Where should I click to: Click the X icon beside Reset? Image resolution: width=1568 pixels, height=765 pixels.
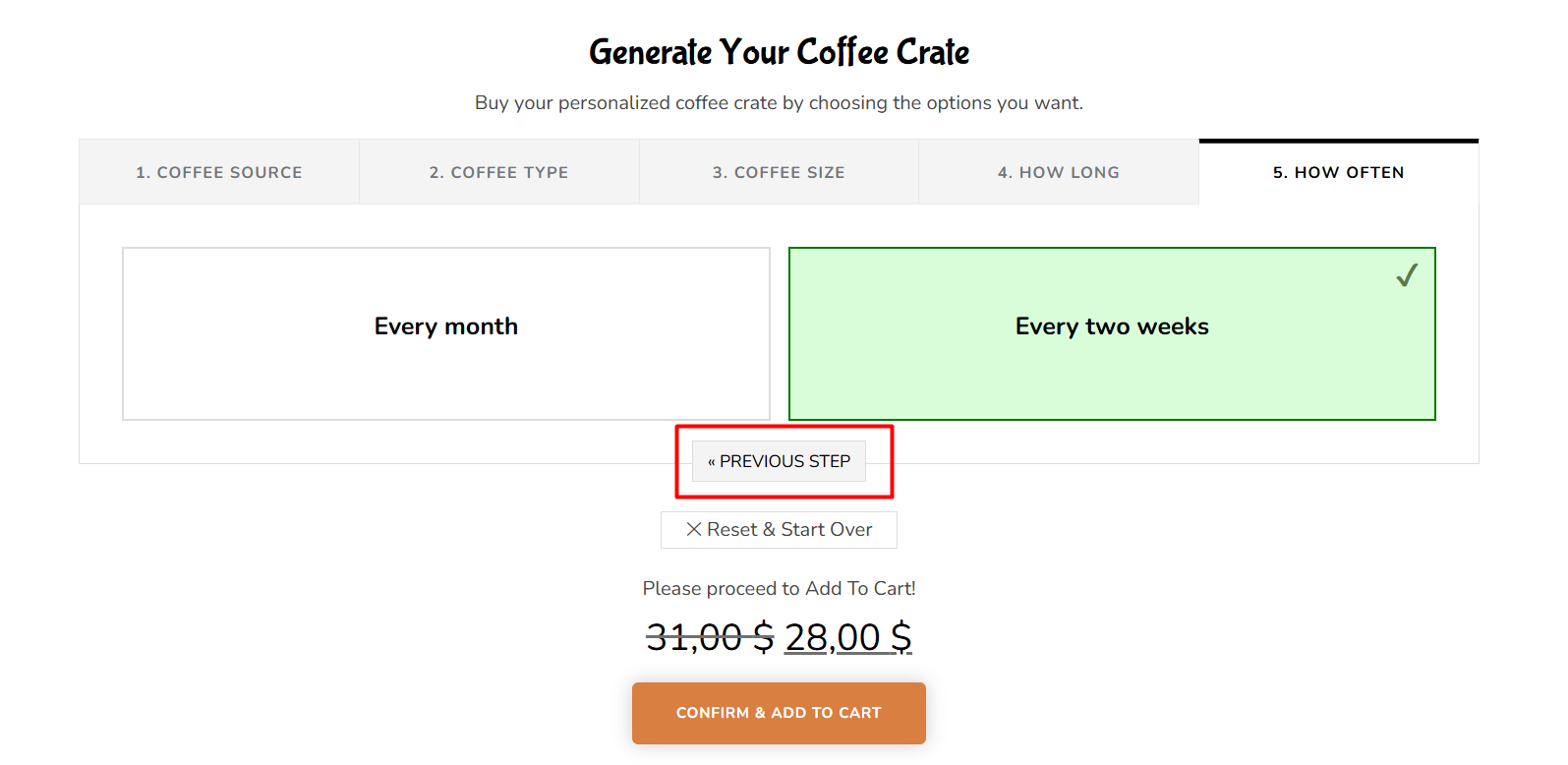tap(694, 529)
